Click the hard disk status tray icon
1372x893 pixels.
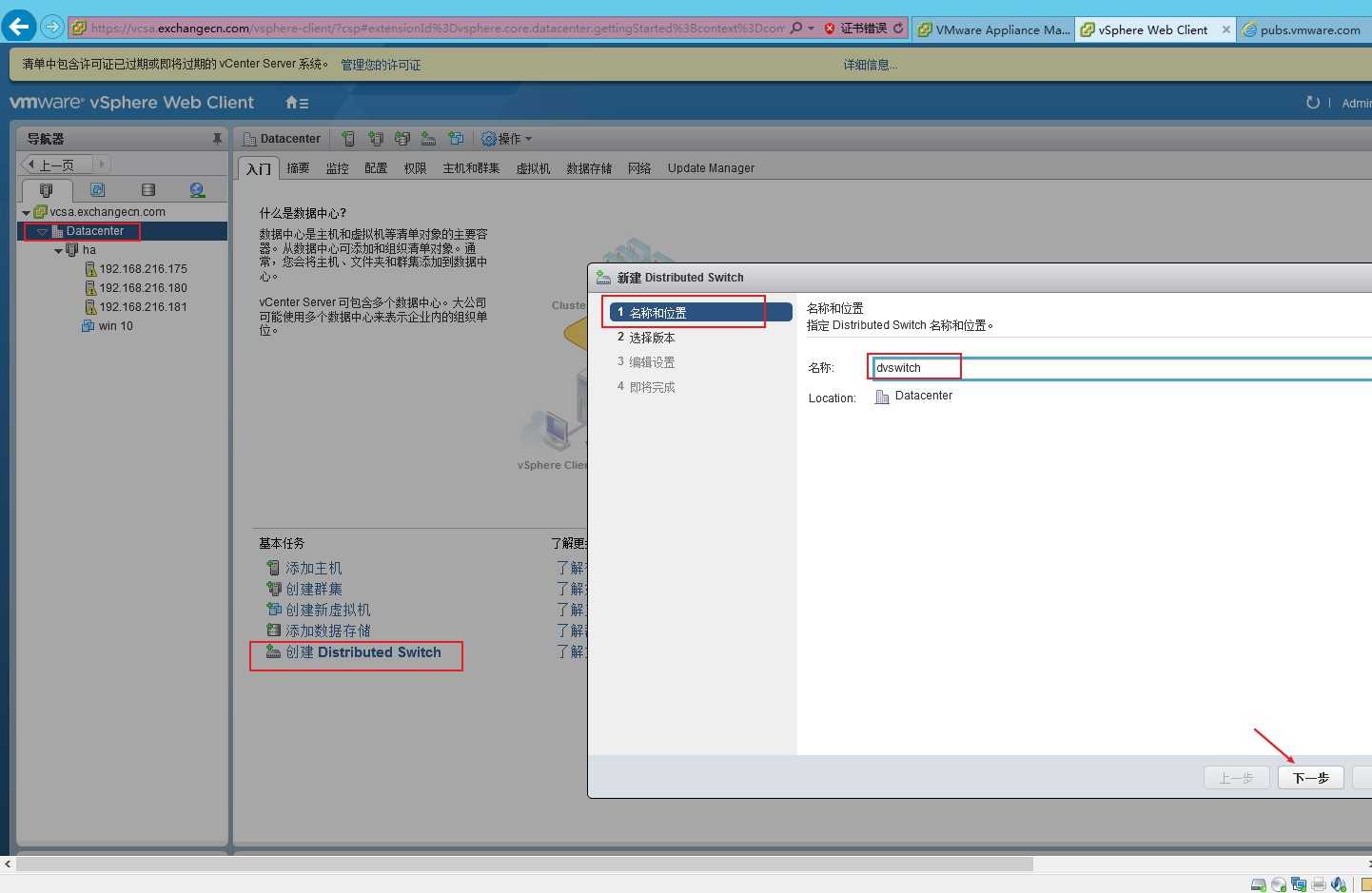click(x=1259, y=884)
